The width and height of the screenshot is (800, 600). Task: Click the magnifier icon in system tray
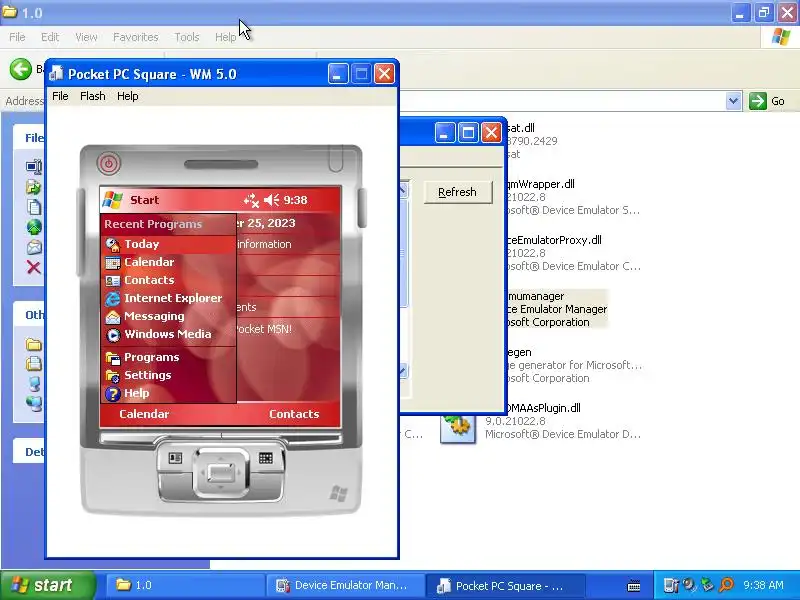point(726,585)
